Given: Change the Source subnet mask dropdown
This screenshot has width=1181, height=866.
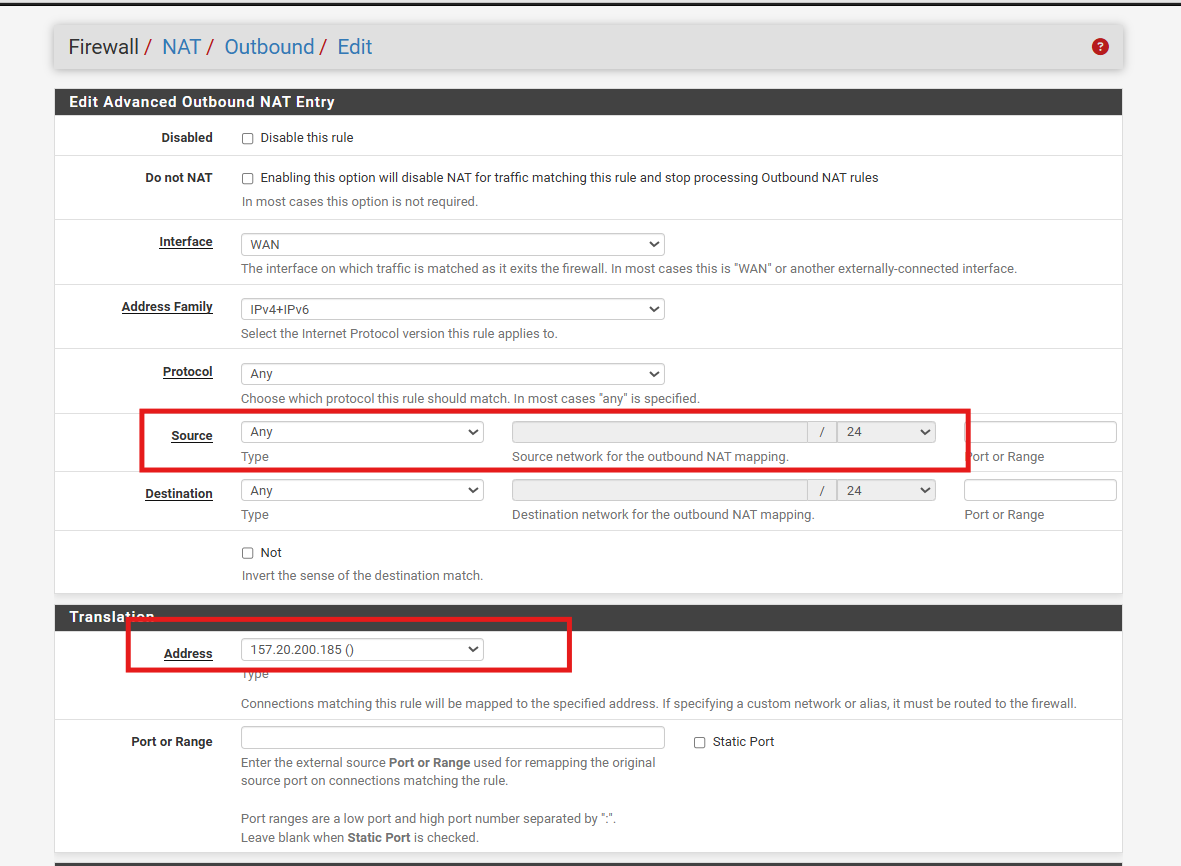Looking at the screenshot, I should coord(886,432).
